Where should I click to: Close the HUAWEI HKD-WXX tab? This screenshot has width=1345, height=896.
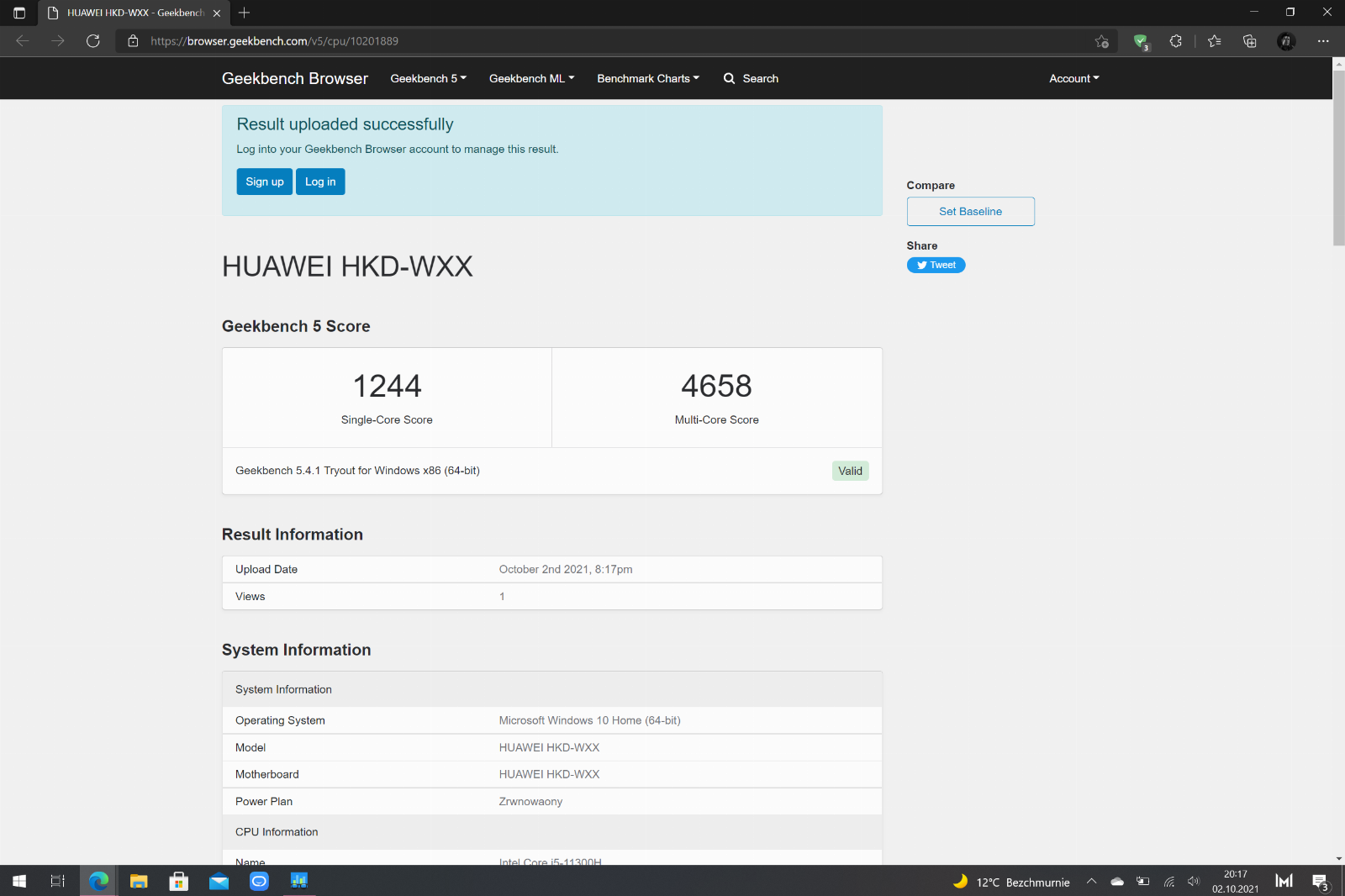[x=217, y=13]
